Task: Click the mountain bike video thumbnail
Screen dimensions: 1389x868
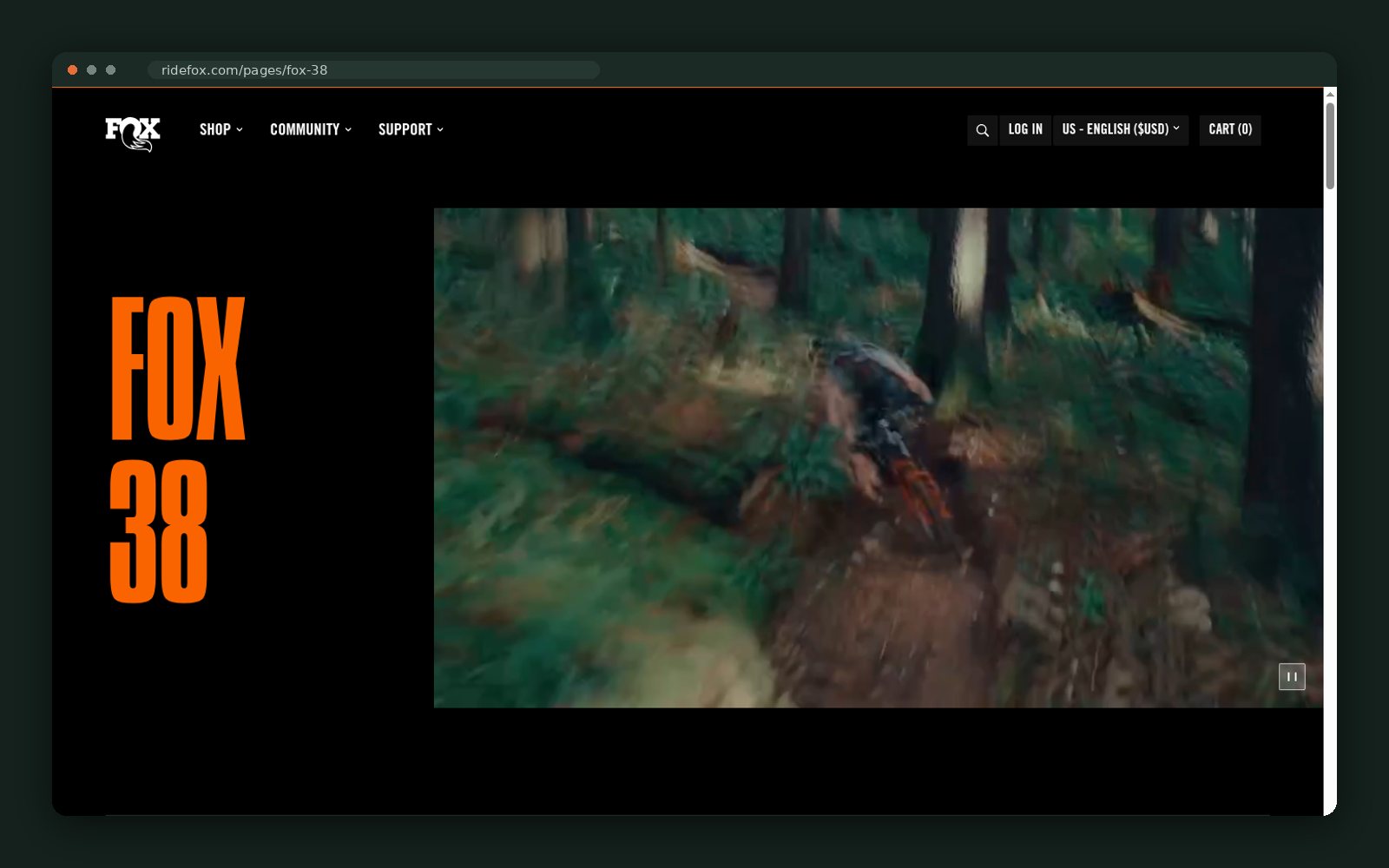Action: click(x=879, y=457)
